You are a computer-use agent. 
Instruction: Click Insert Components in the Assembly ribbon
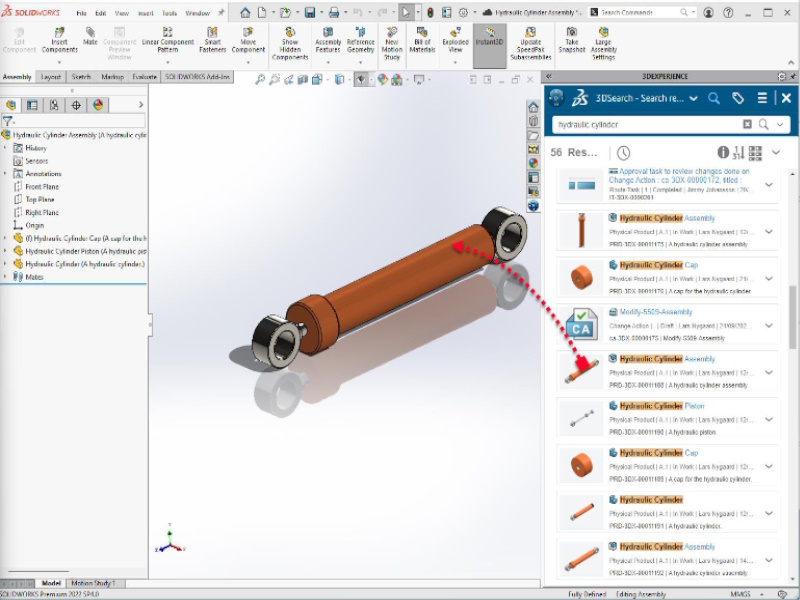click(59, 41)
